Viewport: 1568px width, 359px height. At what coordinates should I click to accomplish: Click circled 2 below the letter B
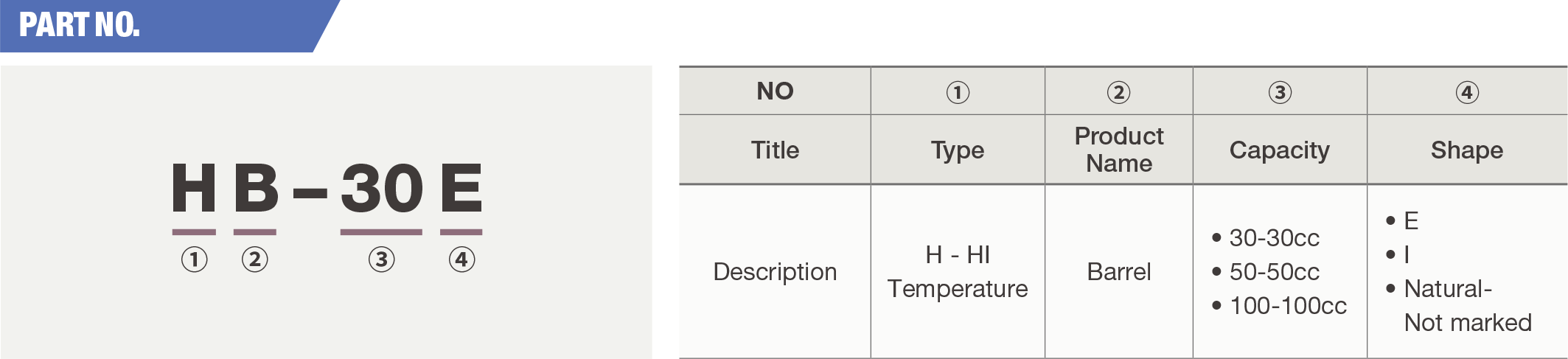(x=255, y=259)
